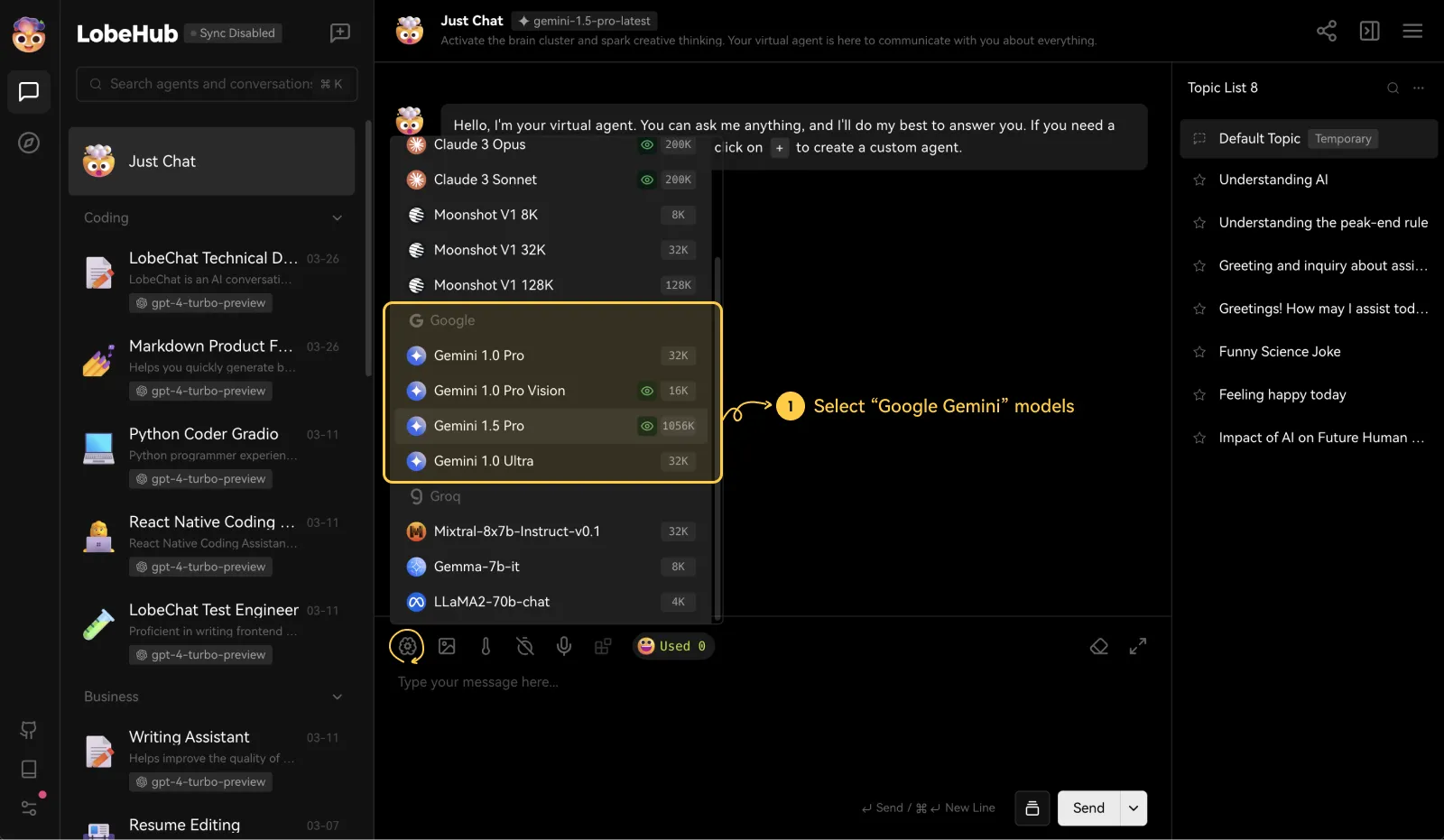The height and width of the screenshot is (840, 1444).
Task: Select LLaMA2-70b-chat model
Action: [x=551, y=602]
